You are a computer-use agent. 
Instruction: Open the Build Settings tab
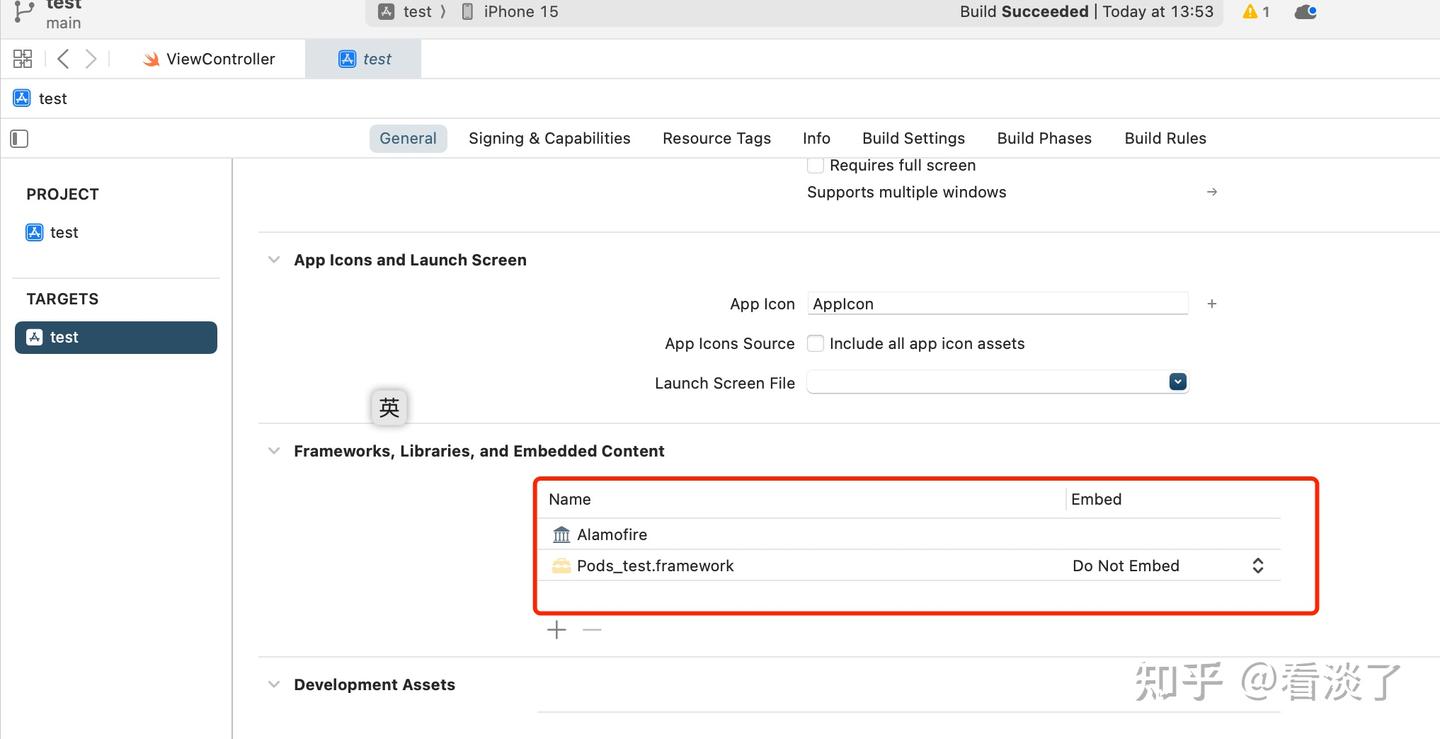[913, 138]
